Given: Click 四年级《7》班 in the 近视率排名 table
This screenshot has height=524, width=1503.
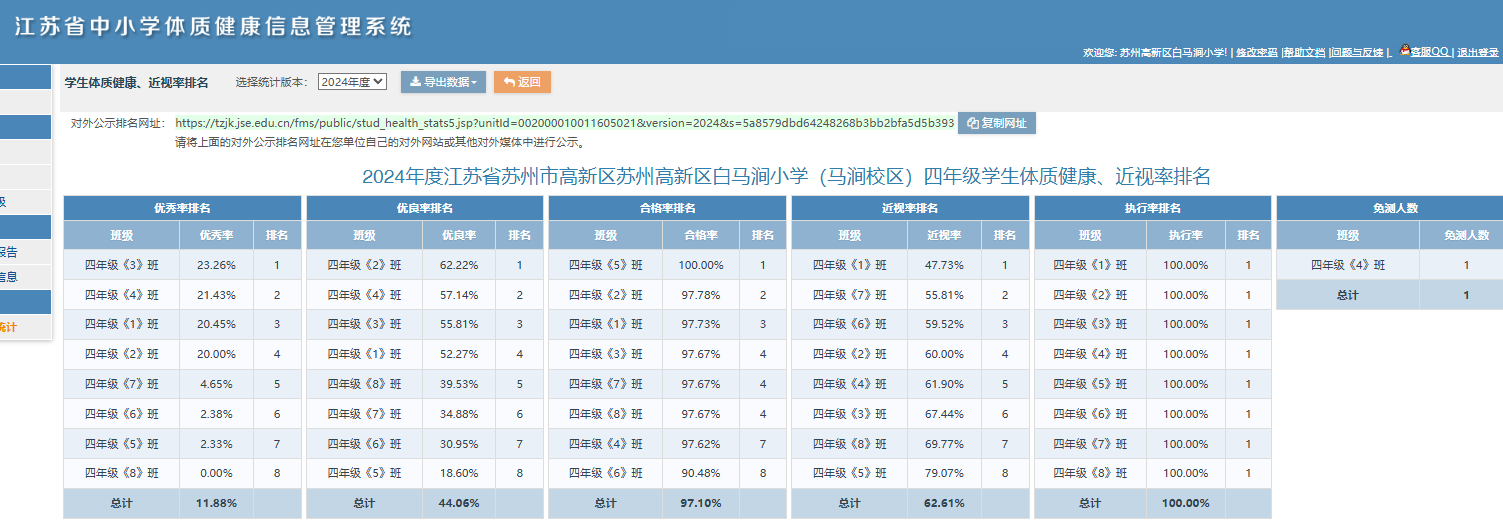Looking at the screenshot, I should click(x=850, y=295).
